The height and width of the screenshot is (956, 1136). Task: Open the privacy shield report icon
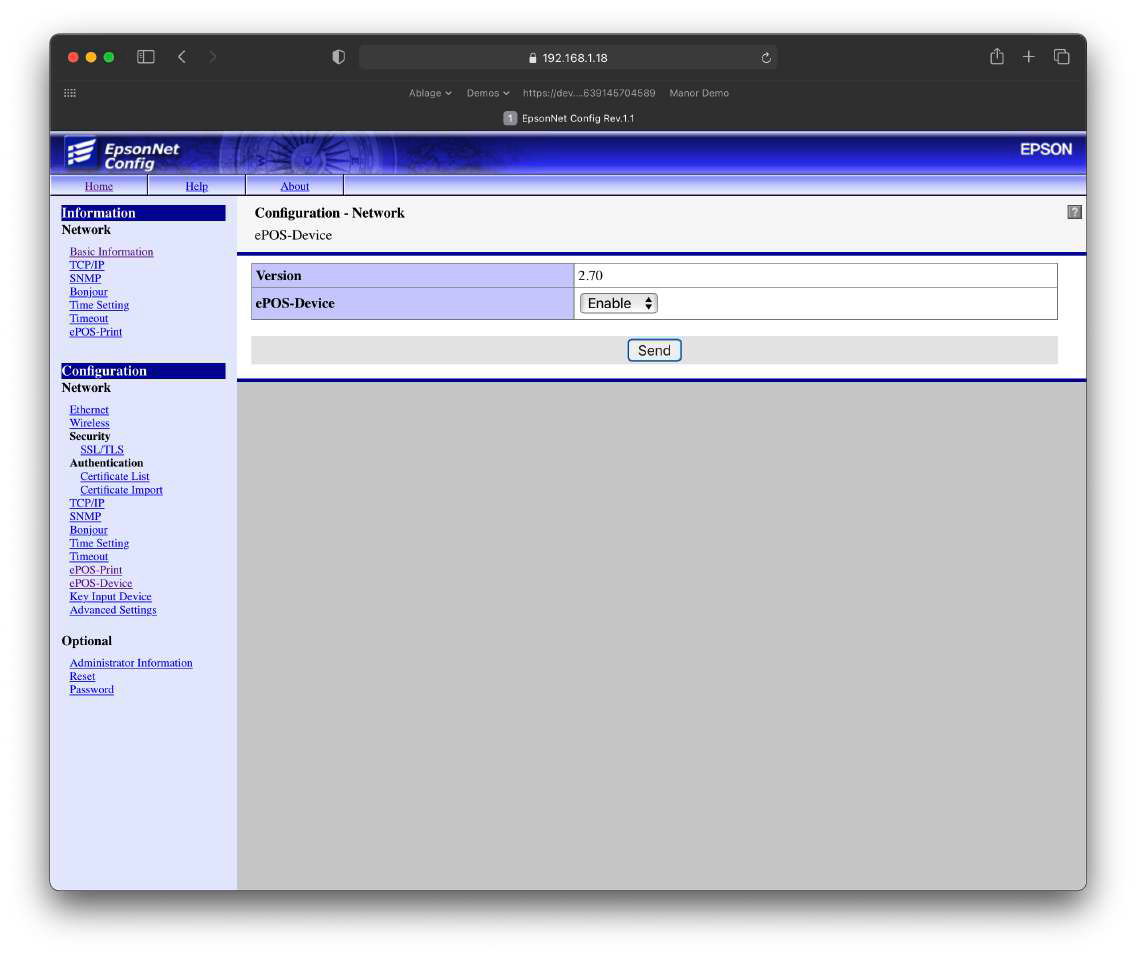click(338, 57)
